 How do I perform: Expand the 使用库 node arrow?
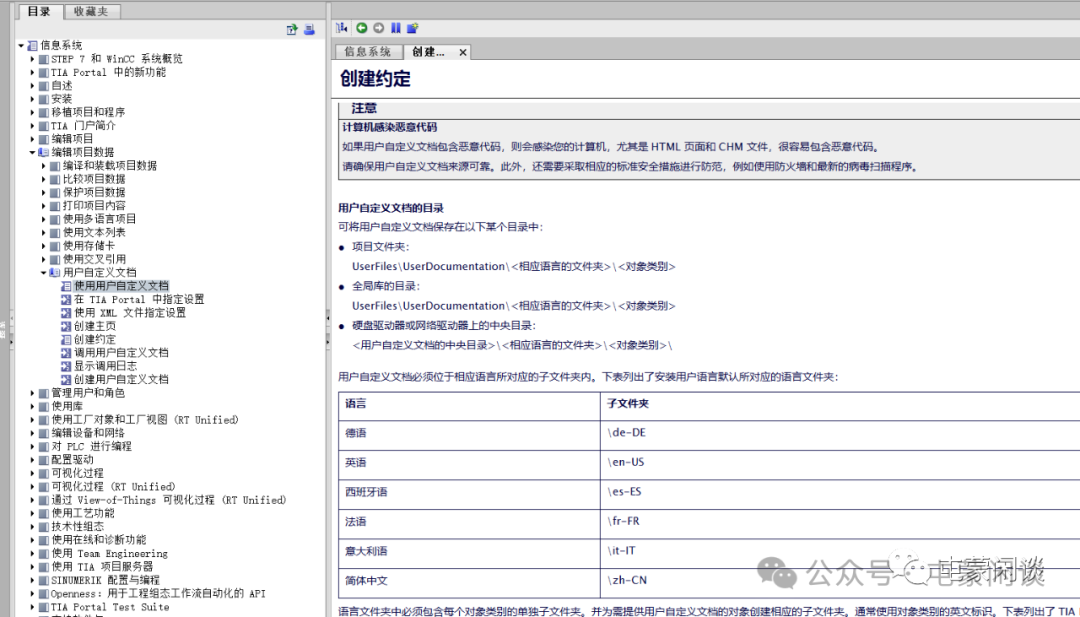(32, 406)
